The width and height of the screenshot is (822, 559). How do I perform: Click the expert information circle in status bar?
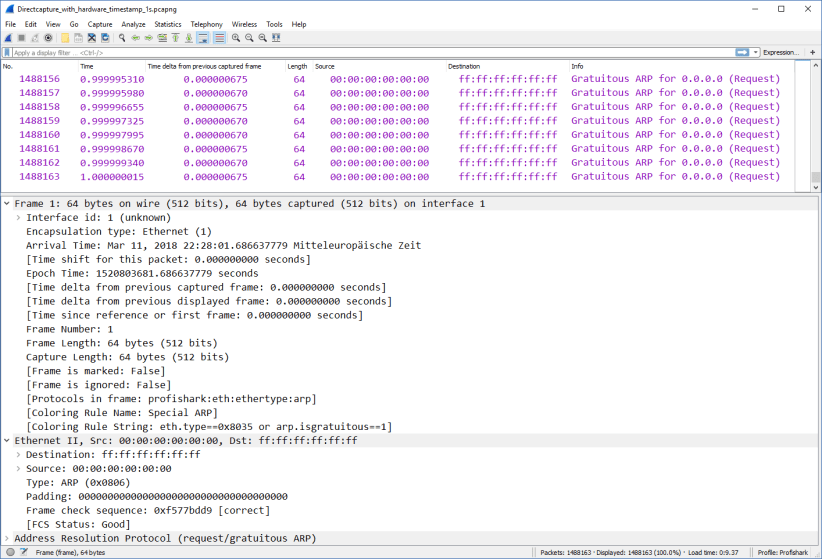[10, 552]
